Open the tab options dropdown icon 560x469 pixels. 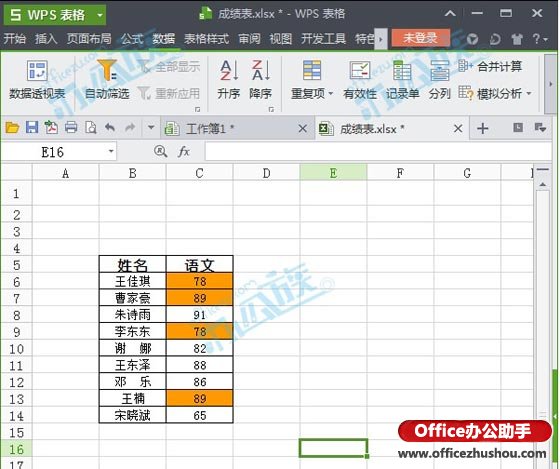540,128
